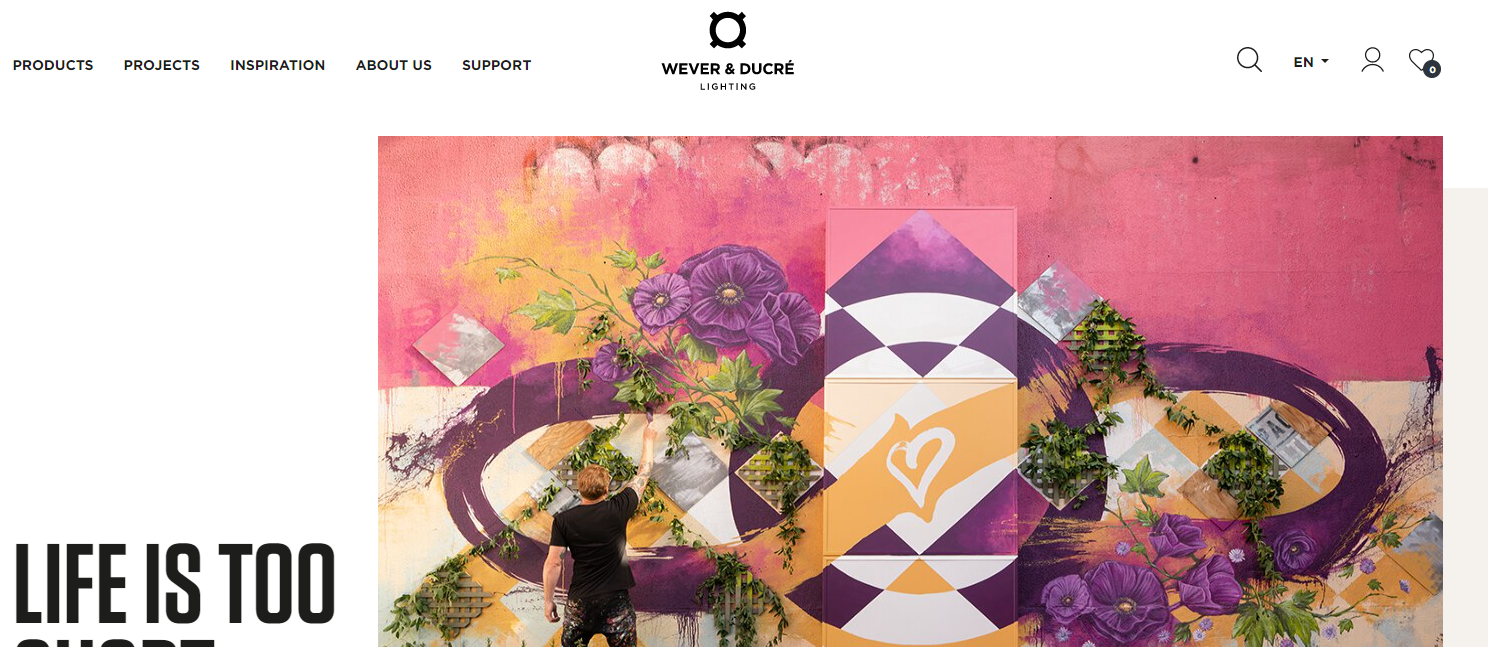
Task: Click the Wever & Ducré logo emblem
Action: 728,30
